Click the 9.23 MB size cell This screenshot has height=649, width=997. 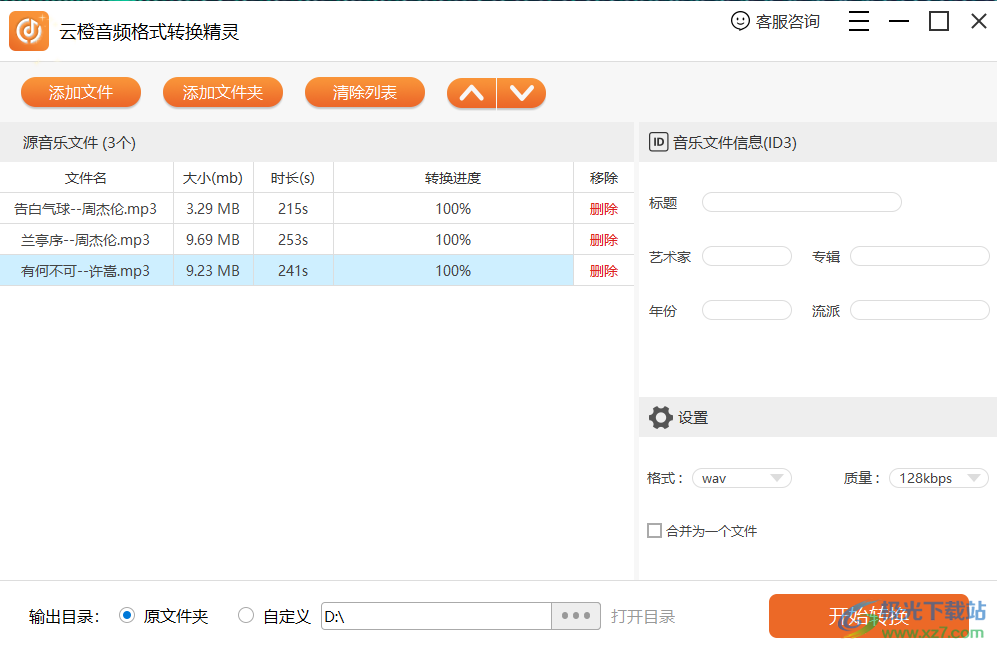point(212,271)
